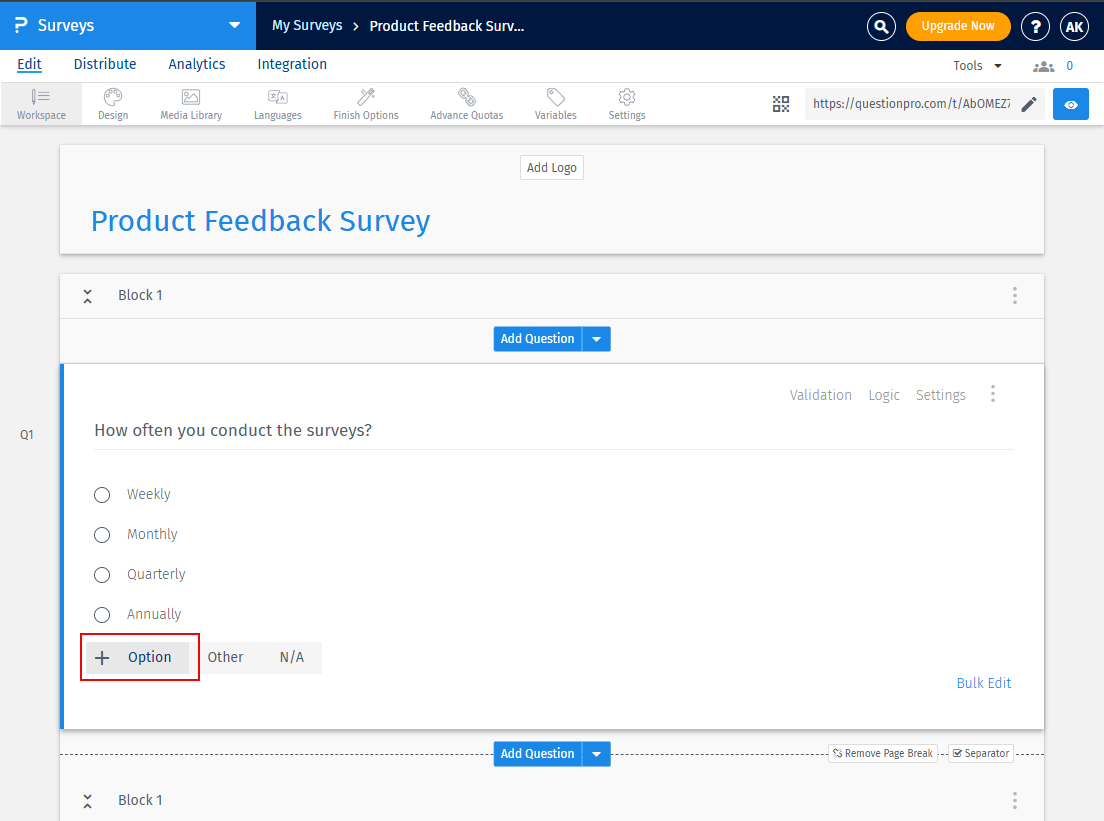Collapse Block 1
The height and width of the screenshot is (821, 1104).
87,295
